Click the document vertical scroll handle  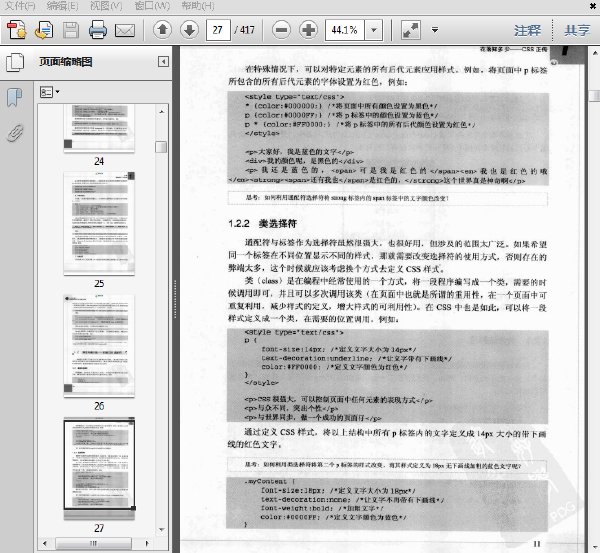pos(595,95)
